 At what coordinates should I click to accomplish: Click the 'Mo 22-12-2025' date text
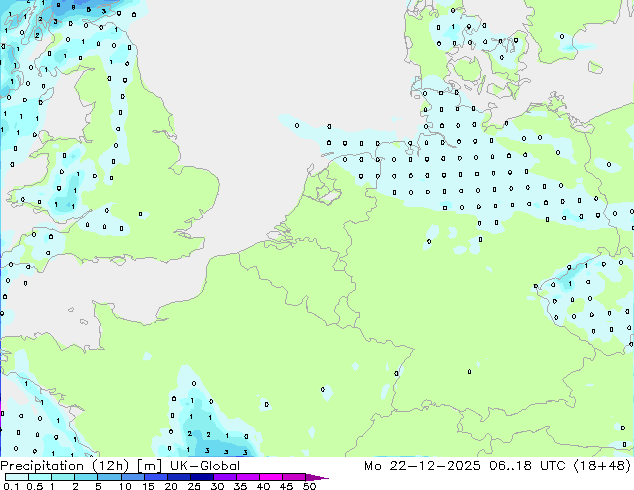click(x=422, y=466)
